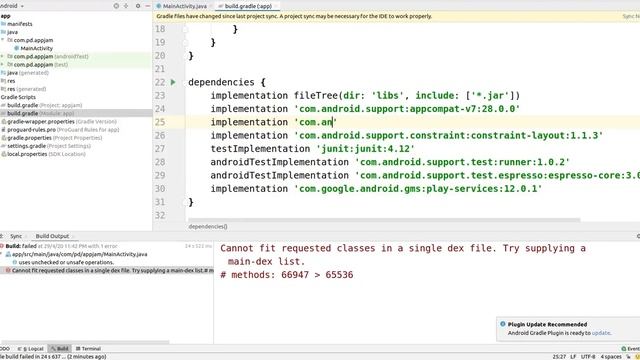Click the red error icon on dex error row
640x360 pixels.
click(8, 271)
